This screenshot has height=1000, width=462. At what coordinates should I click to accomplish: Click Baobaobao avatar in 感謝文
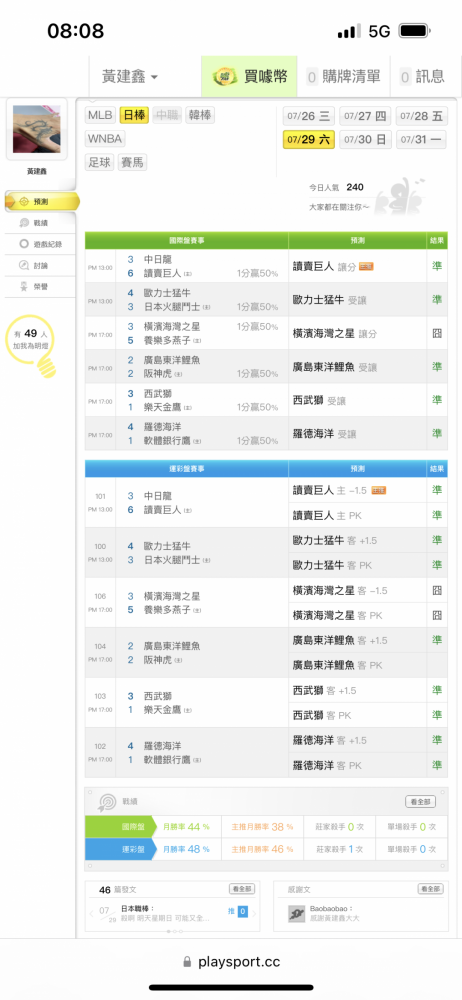[297, 915]
